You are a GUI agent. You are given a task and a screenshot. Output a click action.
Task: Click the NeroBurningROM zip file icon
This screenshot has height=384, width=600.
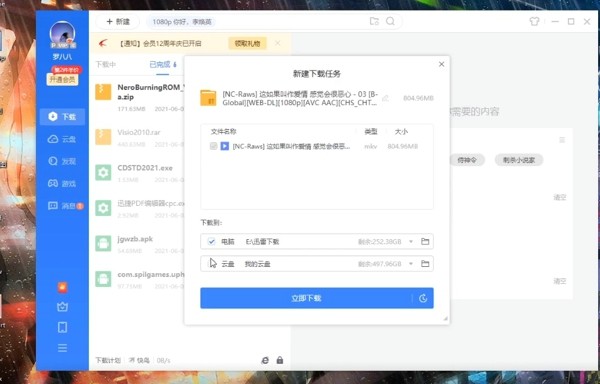(103, 92)
